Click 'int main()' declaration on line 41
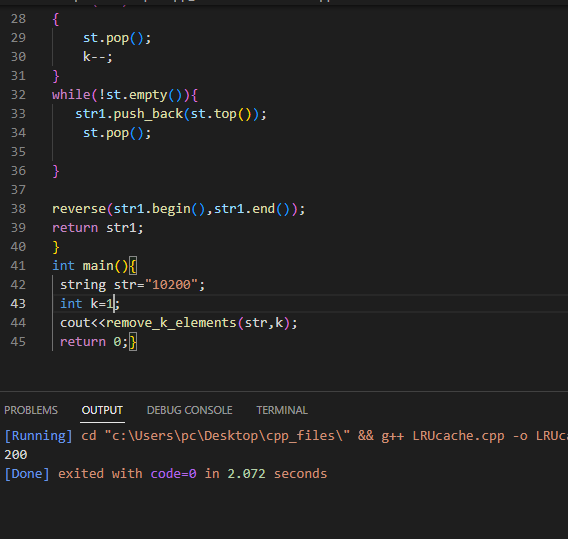 click(x=90, y=266)
